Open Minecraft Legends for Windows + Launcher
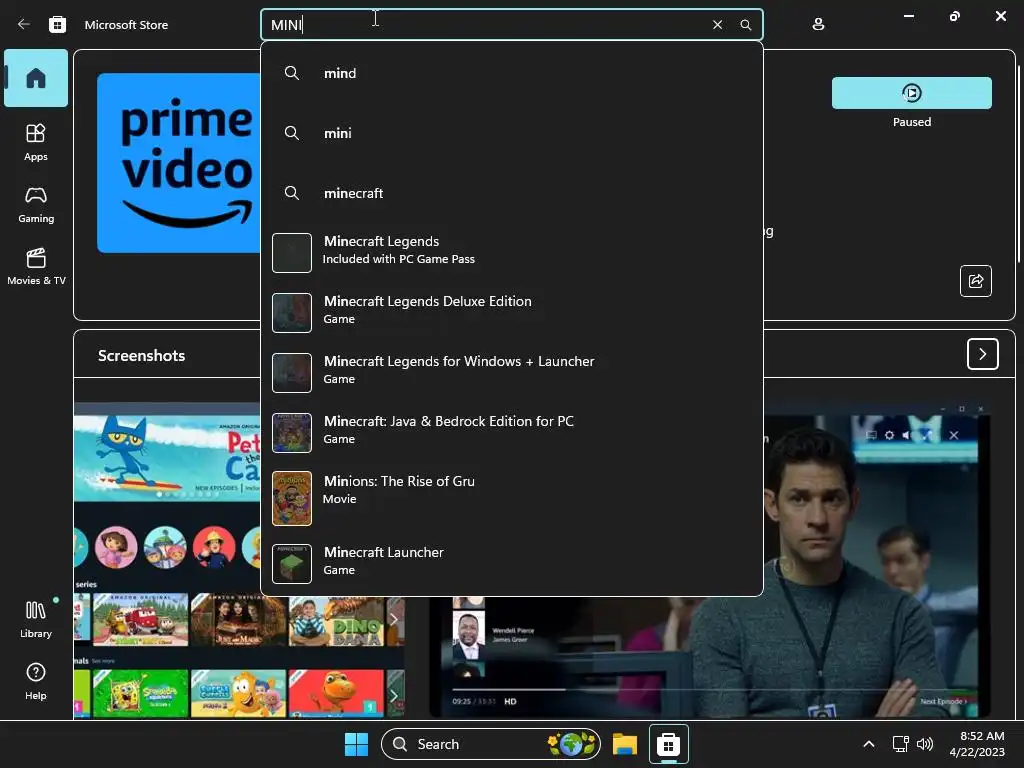The image size is (1024, 768). (511, 372)
